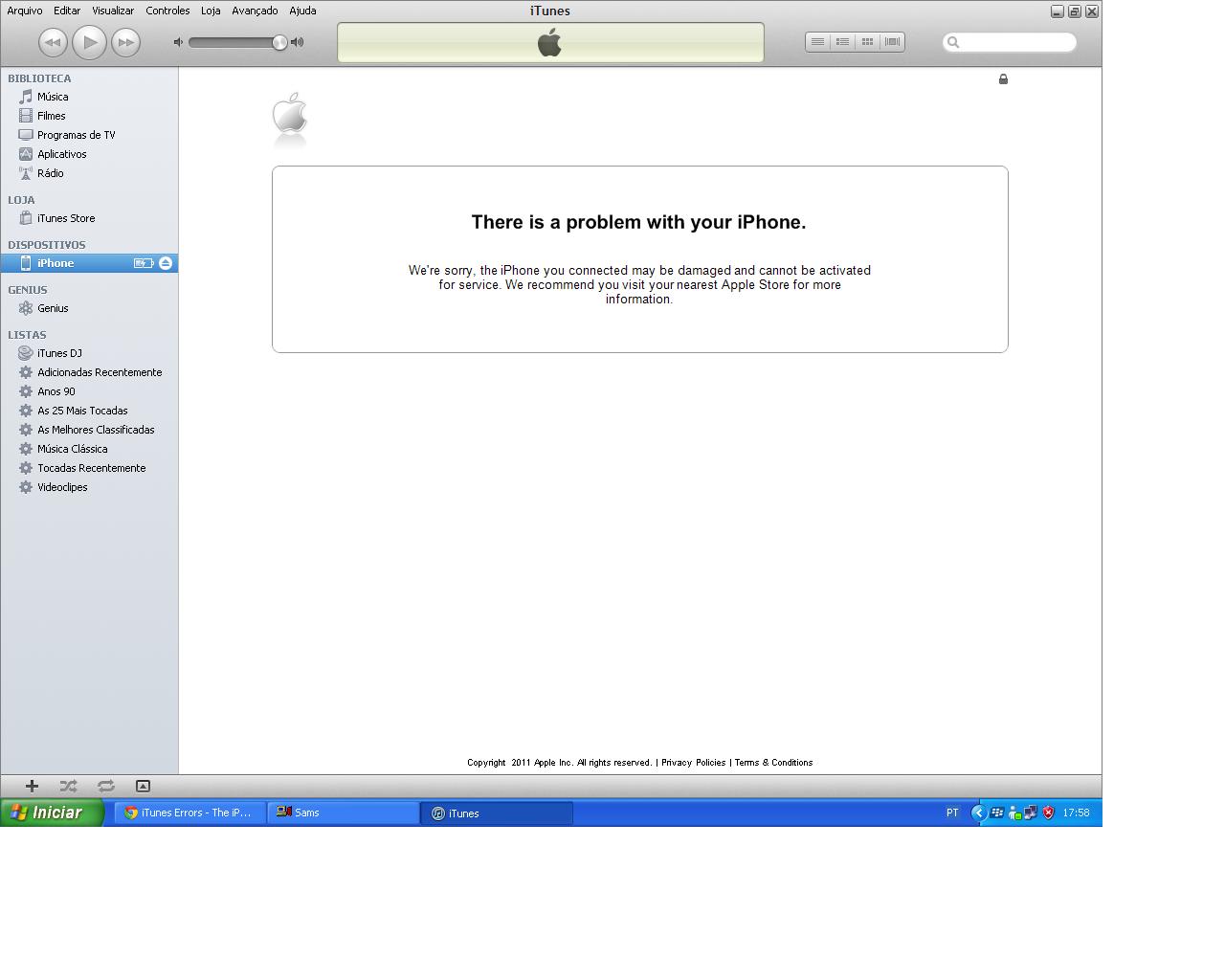
Task: Click the Play button
Action: (x=89, y=42)
